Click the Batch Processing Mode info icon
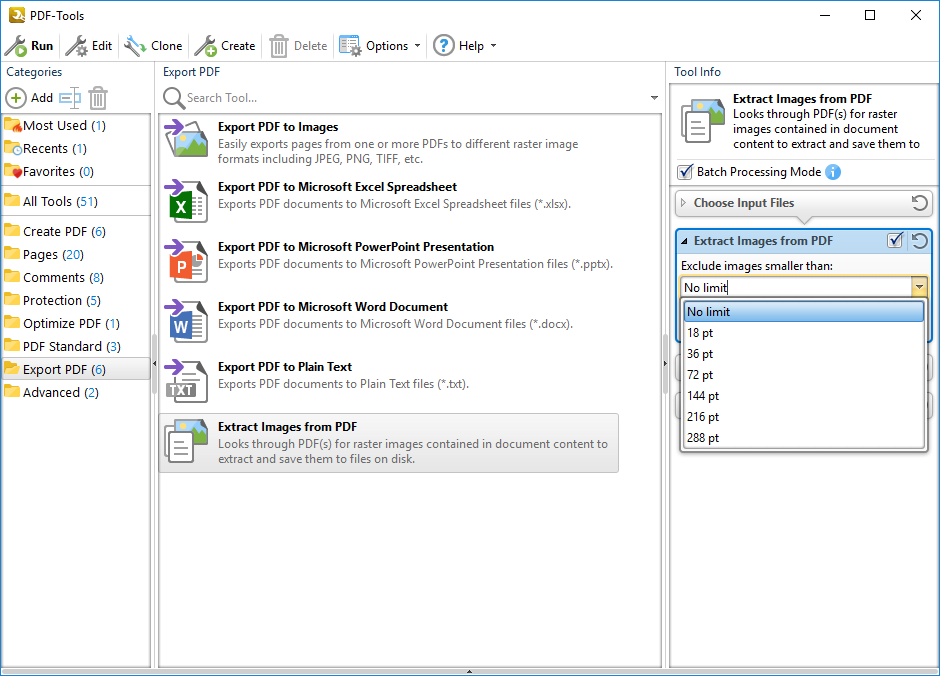 [833, 172]
